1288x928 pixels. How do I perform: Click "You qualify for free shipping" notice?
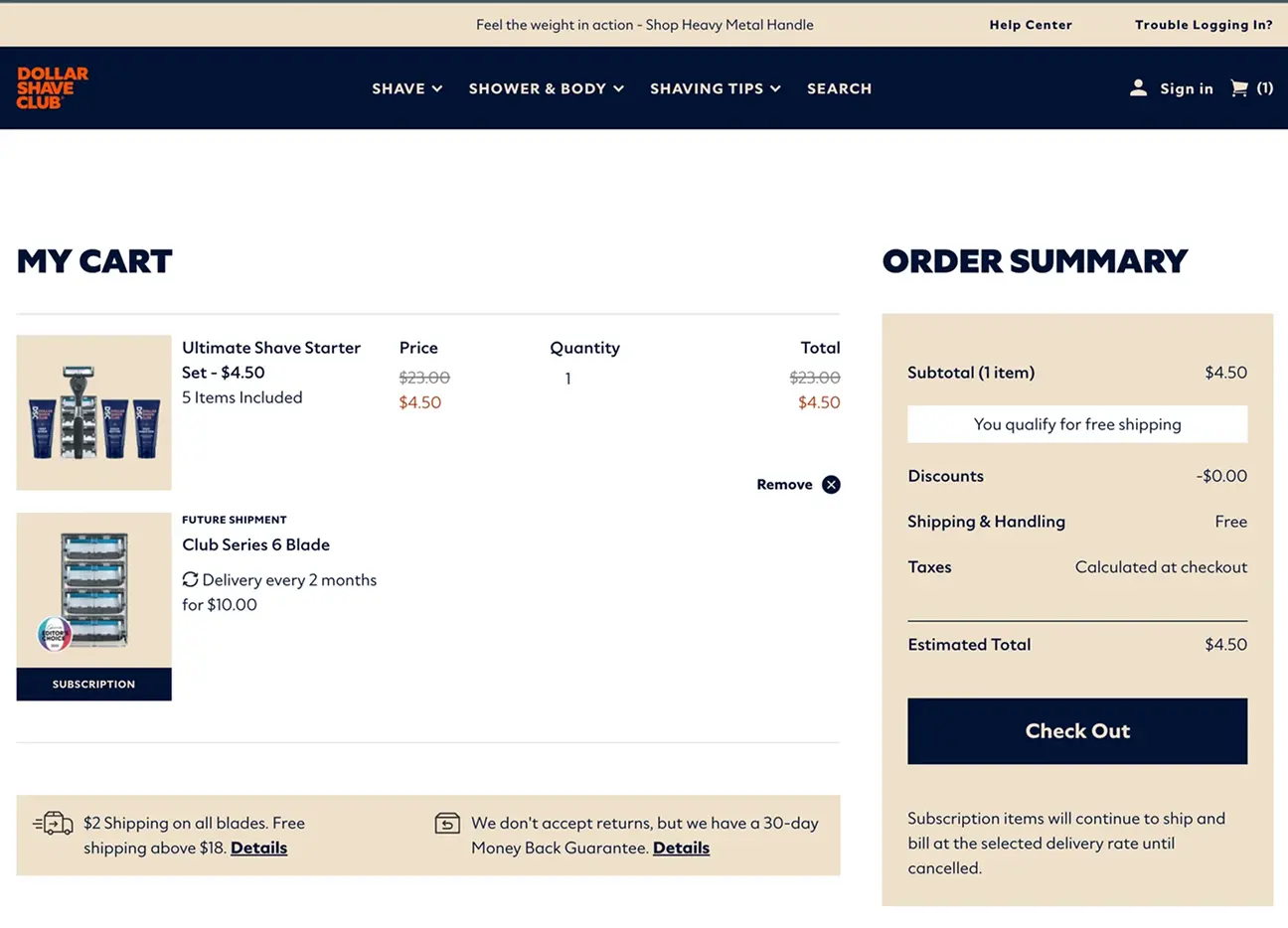click(x=1077, y=424)
